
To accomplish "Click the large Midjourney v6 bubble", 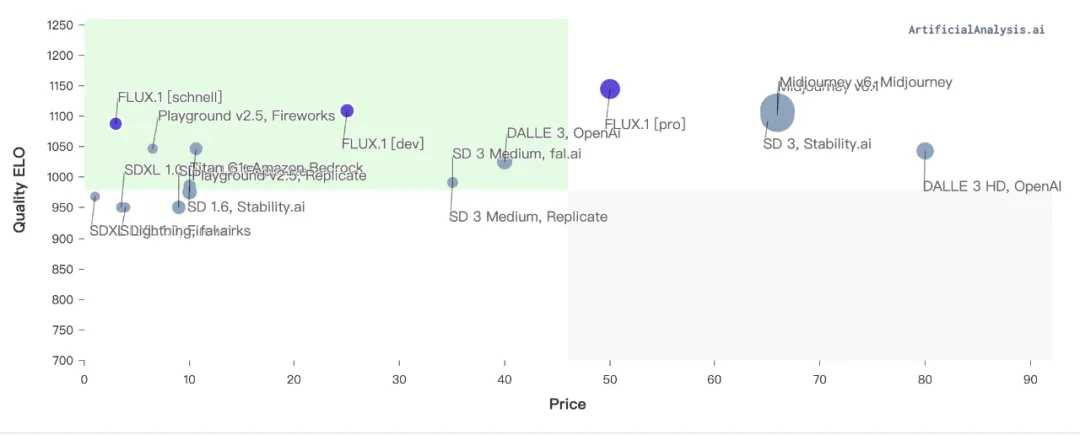I will pos(778,112).
